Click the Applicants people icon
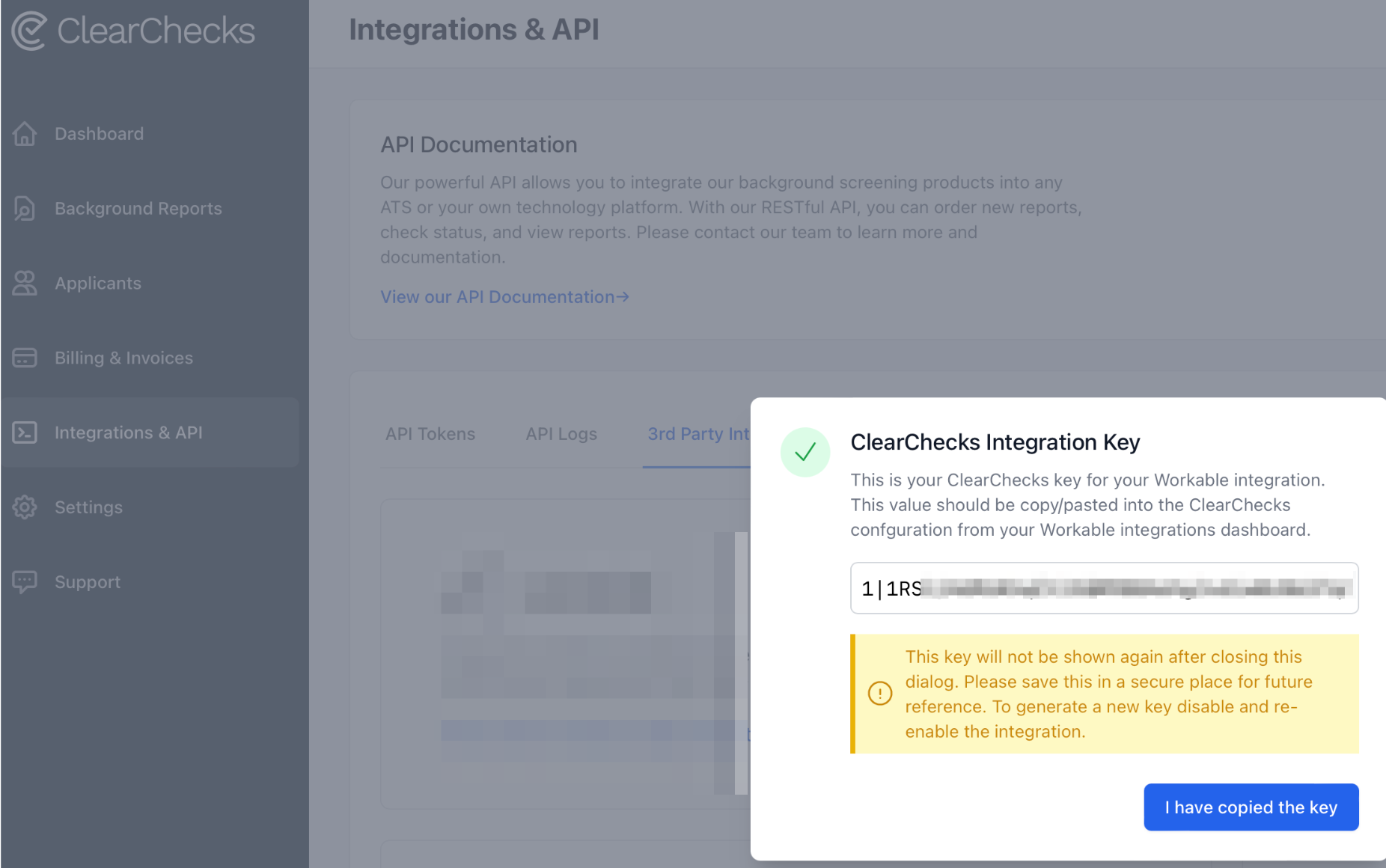This screenshot has width=1386, height=868. (25, 284)
